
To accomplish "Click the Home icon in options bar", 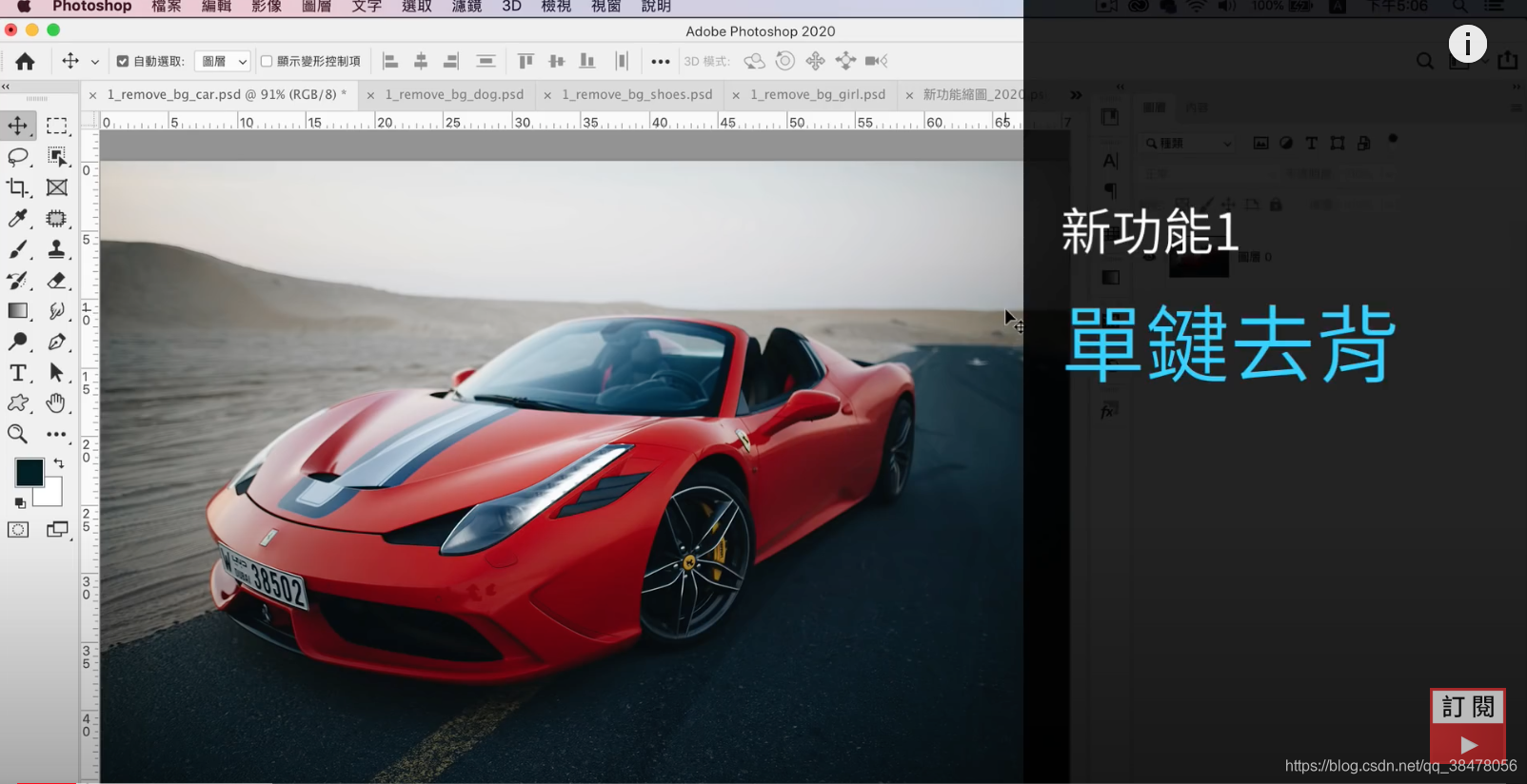I will point(25,62).
